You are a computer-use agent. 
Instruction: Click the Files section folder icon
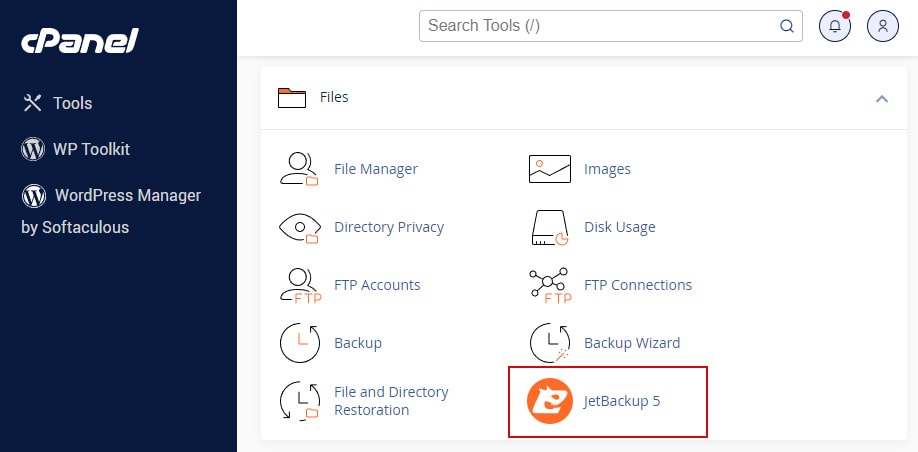point(292,98)
